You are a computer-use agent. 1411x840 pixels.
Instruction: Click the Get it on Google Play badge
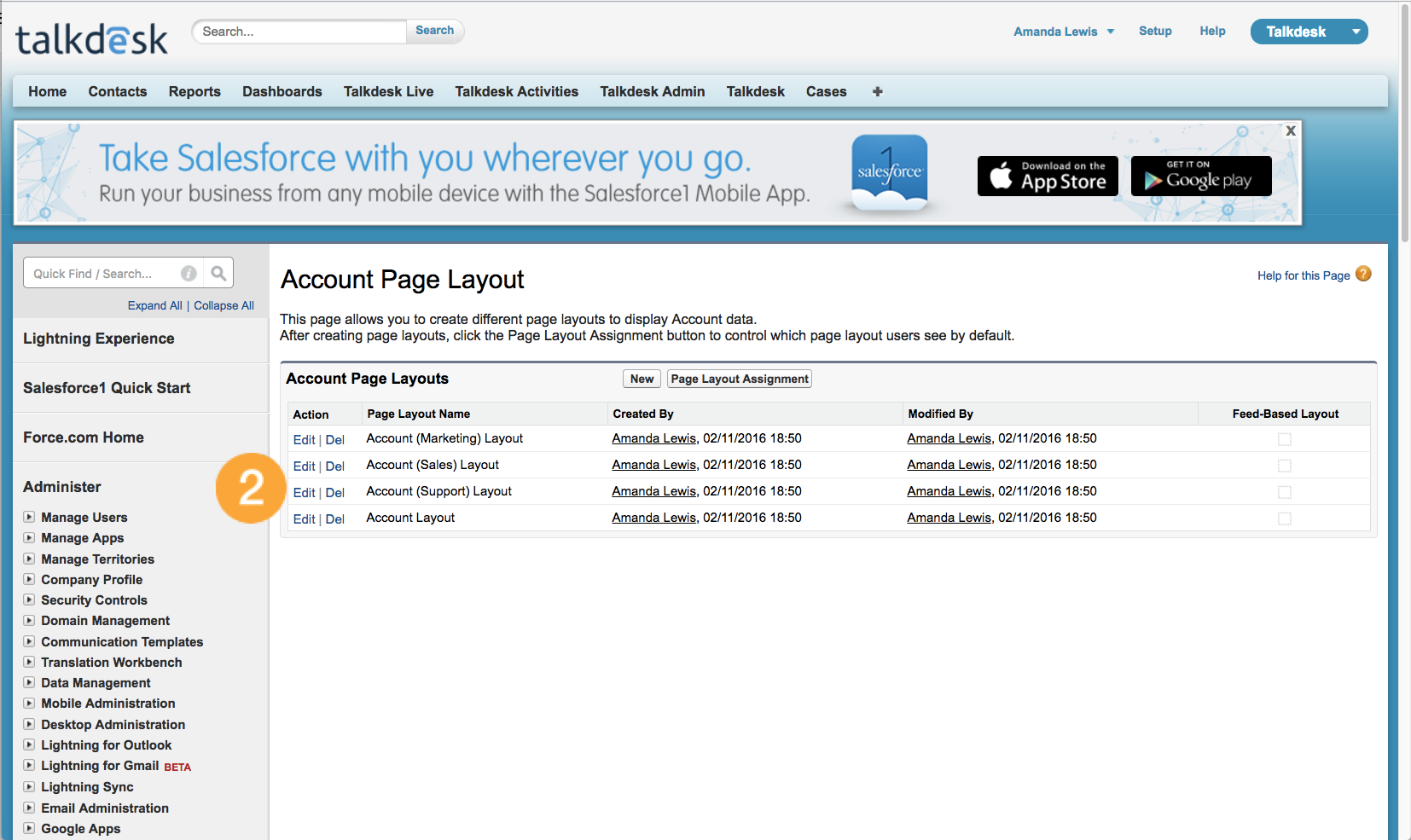tap(1201, 176)
